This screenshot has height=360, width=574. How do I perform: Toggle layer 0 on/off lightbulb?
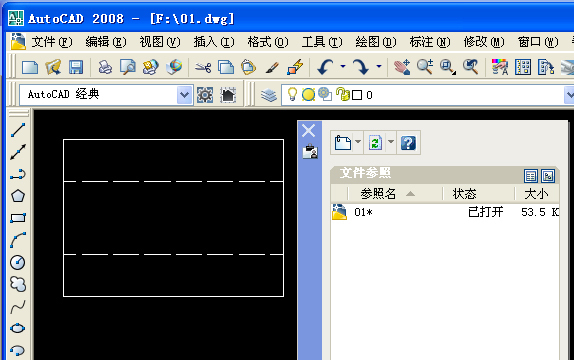pos(292,94)
